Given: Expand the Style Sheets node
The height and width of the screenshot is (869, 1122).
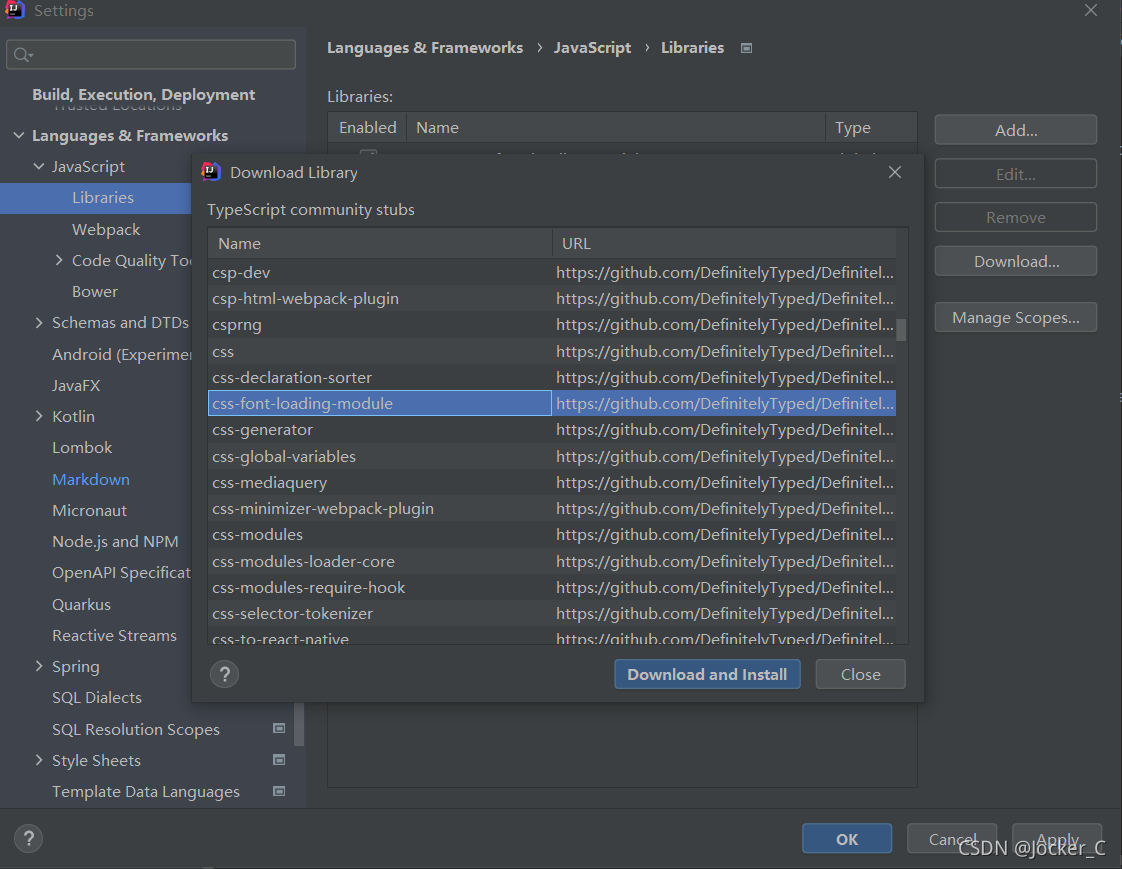Looking at the screenshot, I should (39, 760).
